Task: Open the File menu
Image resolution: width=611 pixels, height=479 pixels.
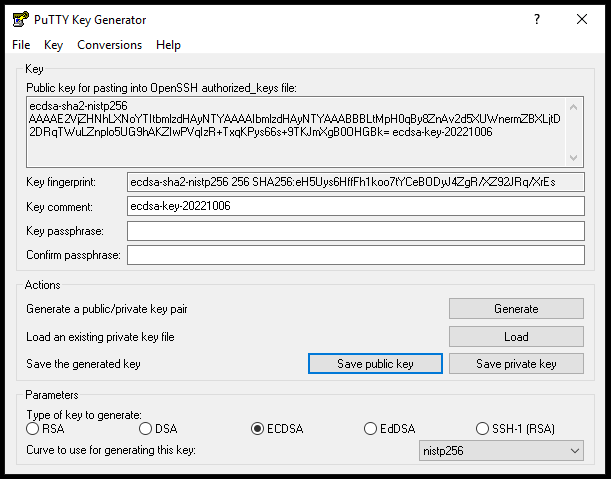Action: pyautogui.click(x=21, y=45)
